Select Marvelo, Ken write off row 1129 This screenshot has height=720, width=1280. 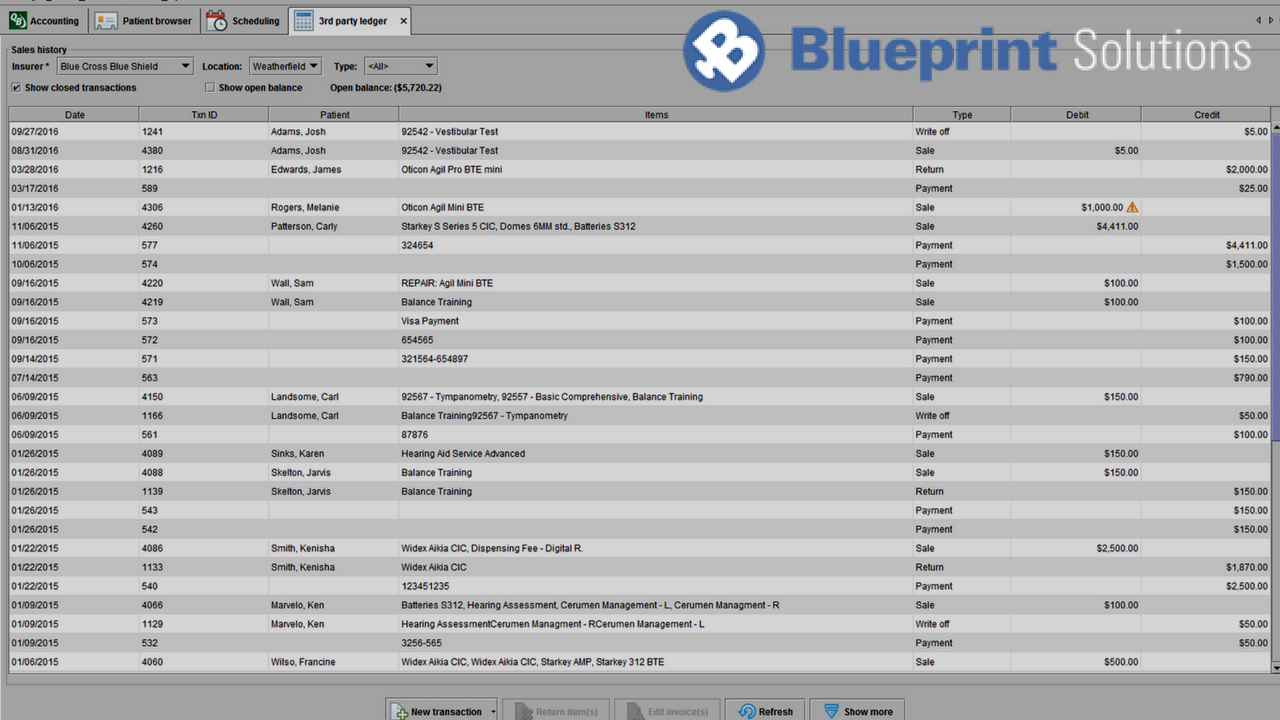640,624
